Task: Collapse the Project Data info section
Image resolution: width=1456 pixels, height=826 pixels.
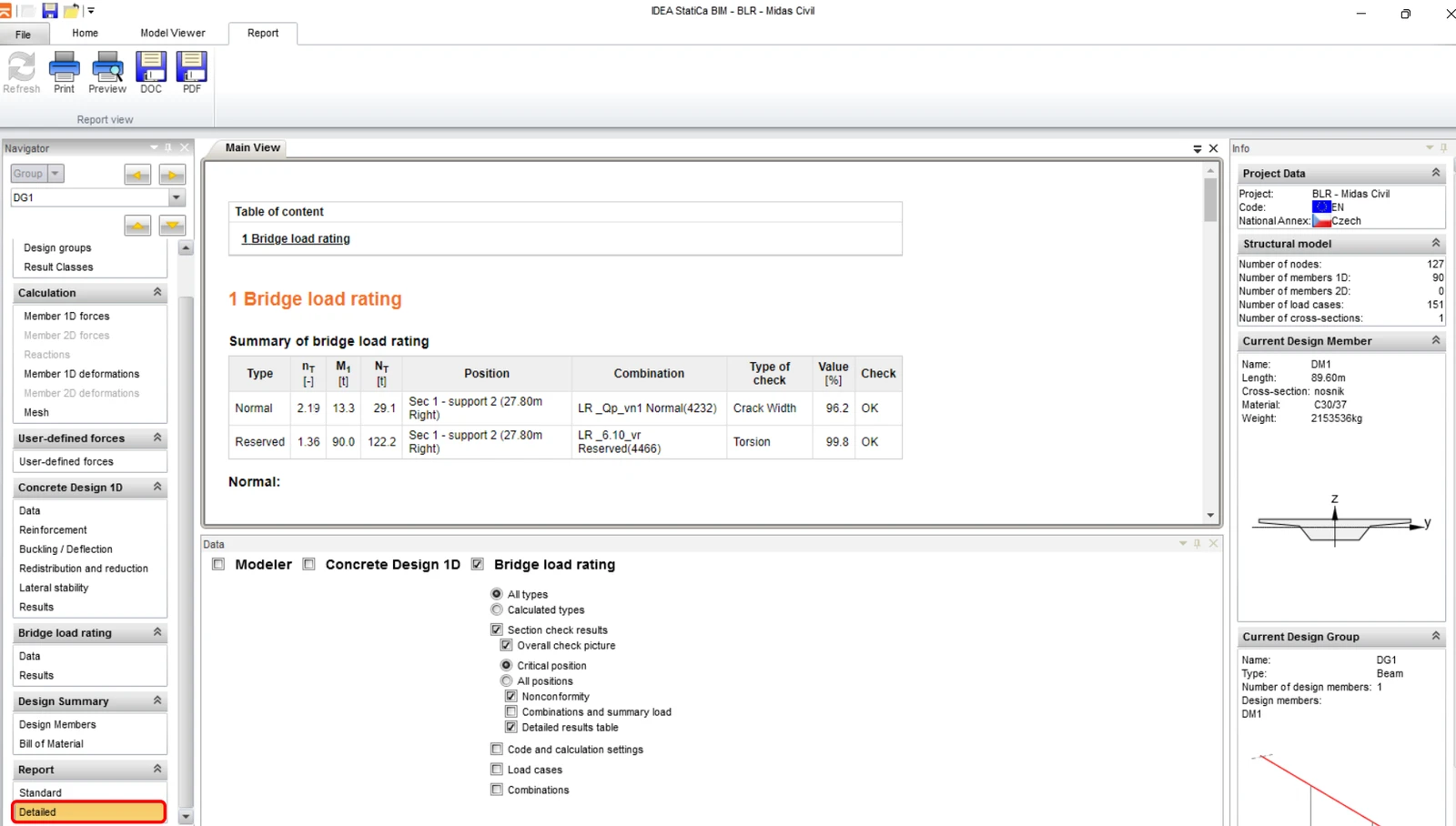Action: [1436, 173]
